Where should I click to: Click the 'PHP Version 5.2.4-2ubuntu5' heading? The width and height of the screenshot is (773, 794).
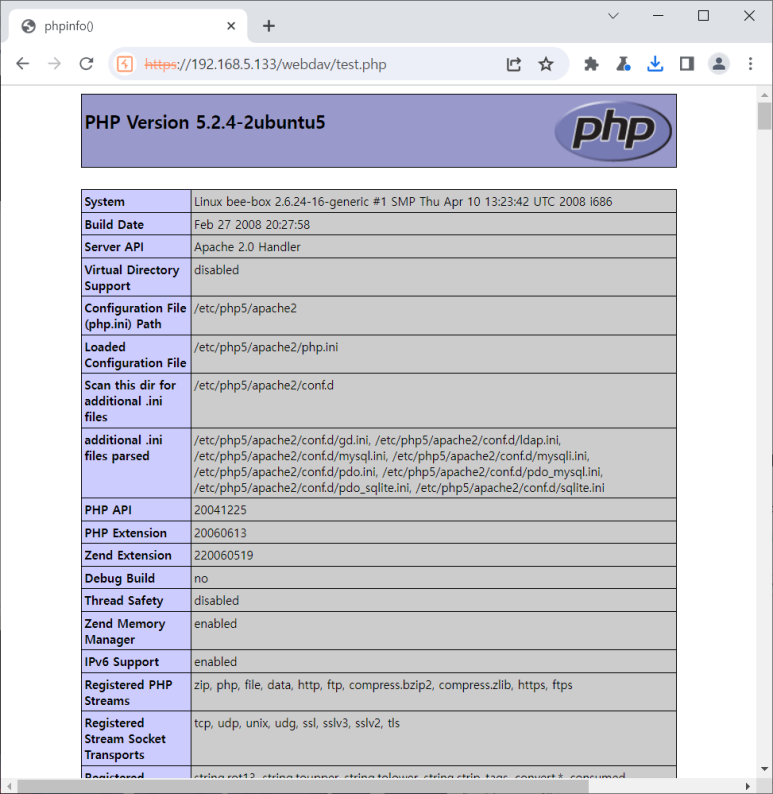[205, 123]
